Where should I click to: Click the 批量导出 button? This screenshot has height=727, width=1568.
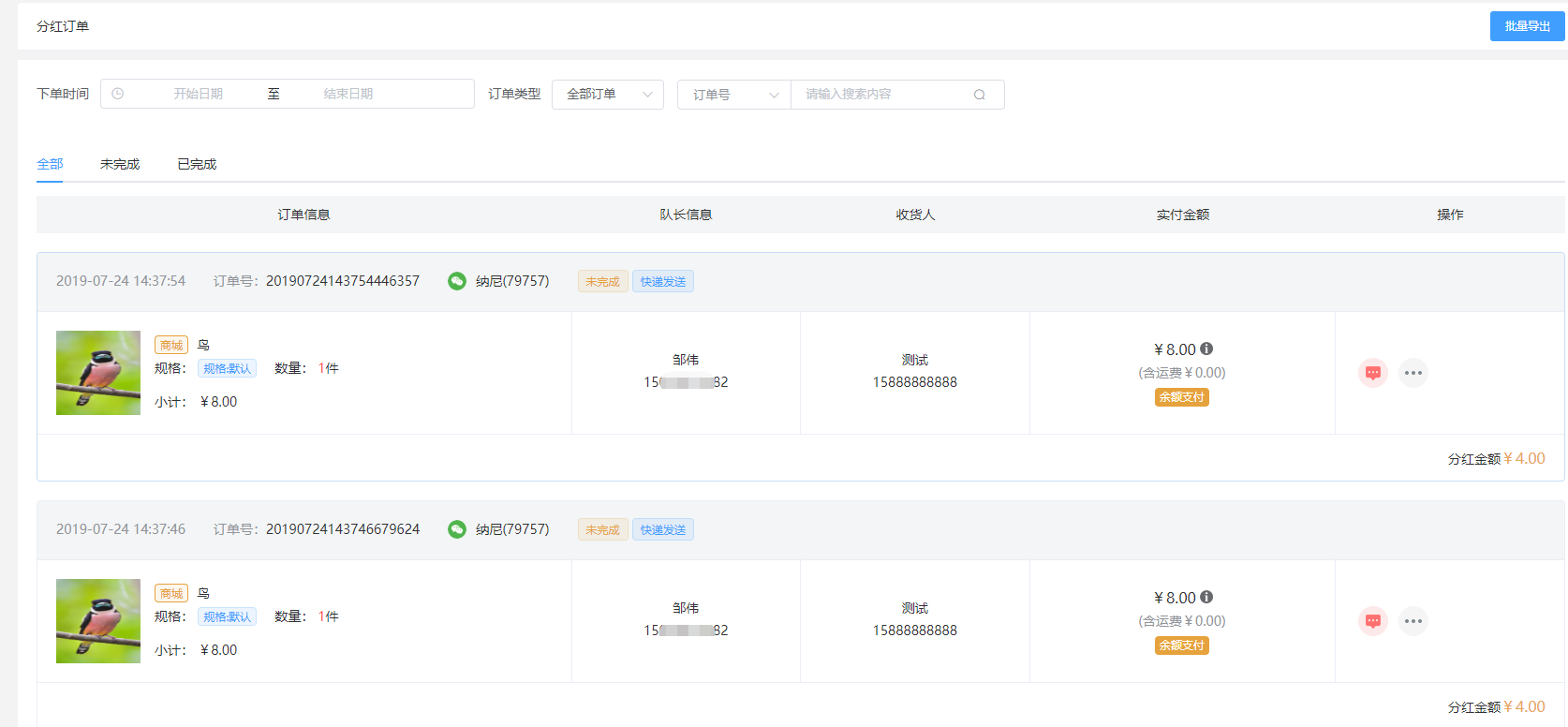[x=1527, y=26]
